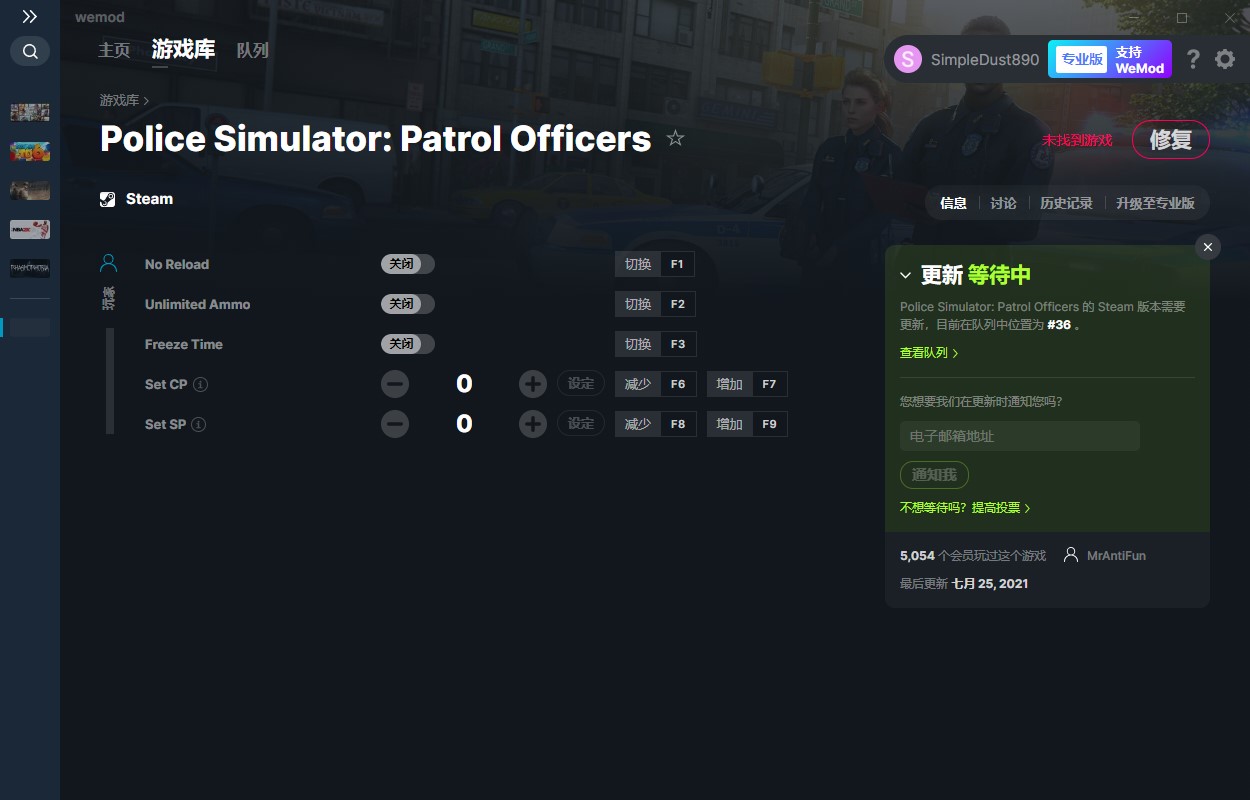Toggle the Freeze Time switch
The image size is (1250, 800).
pos(408,344)
